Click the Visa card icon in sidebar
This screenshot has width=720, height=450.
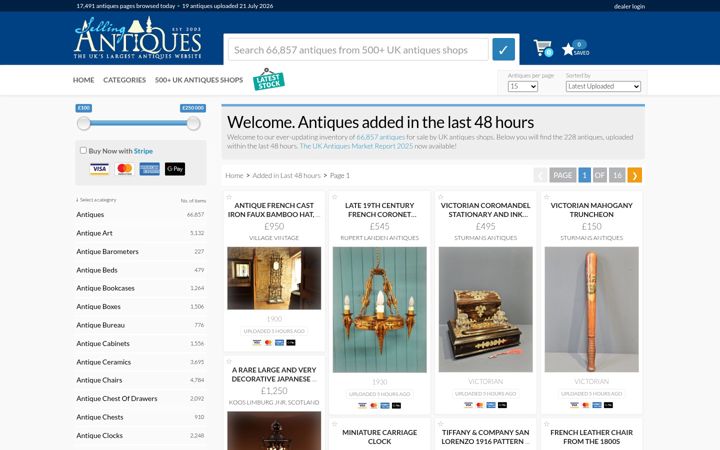[99, 169]
